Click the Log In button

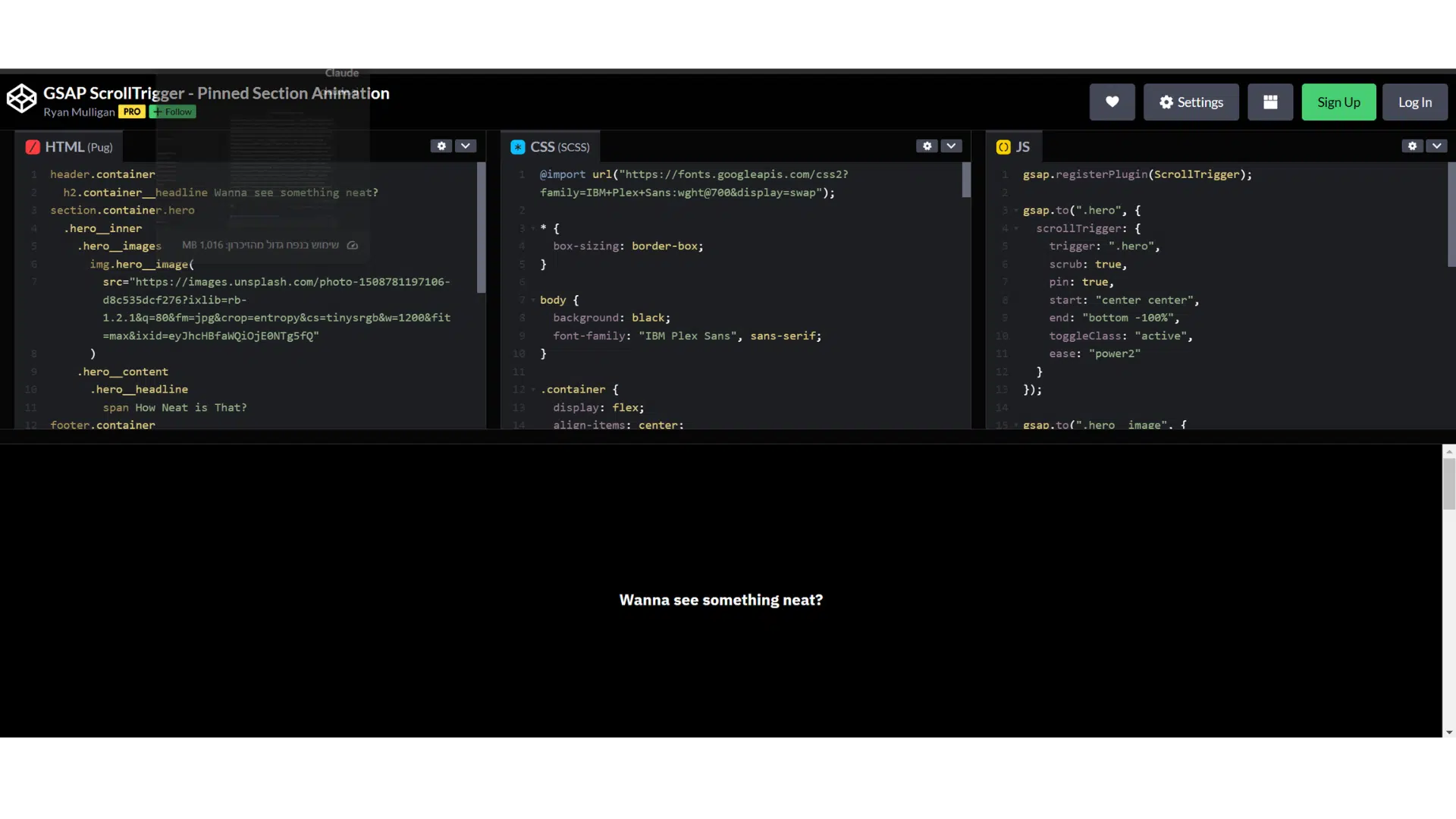1414,102
